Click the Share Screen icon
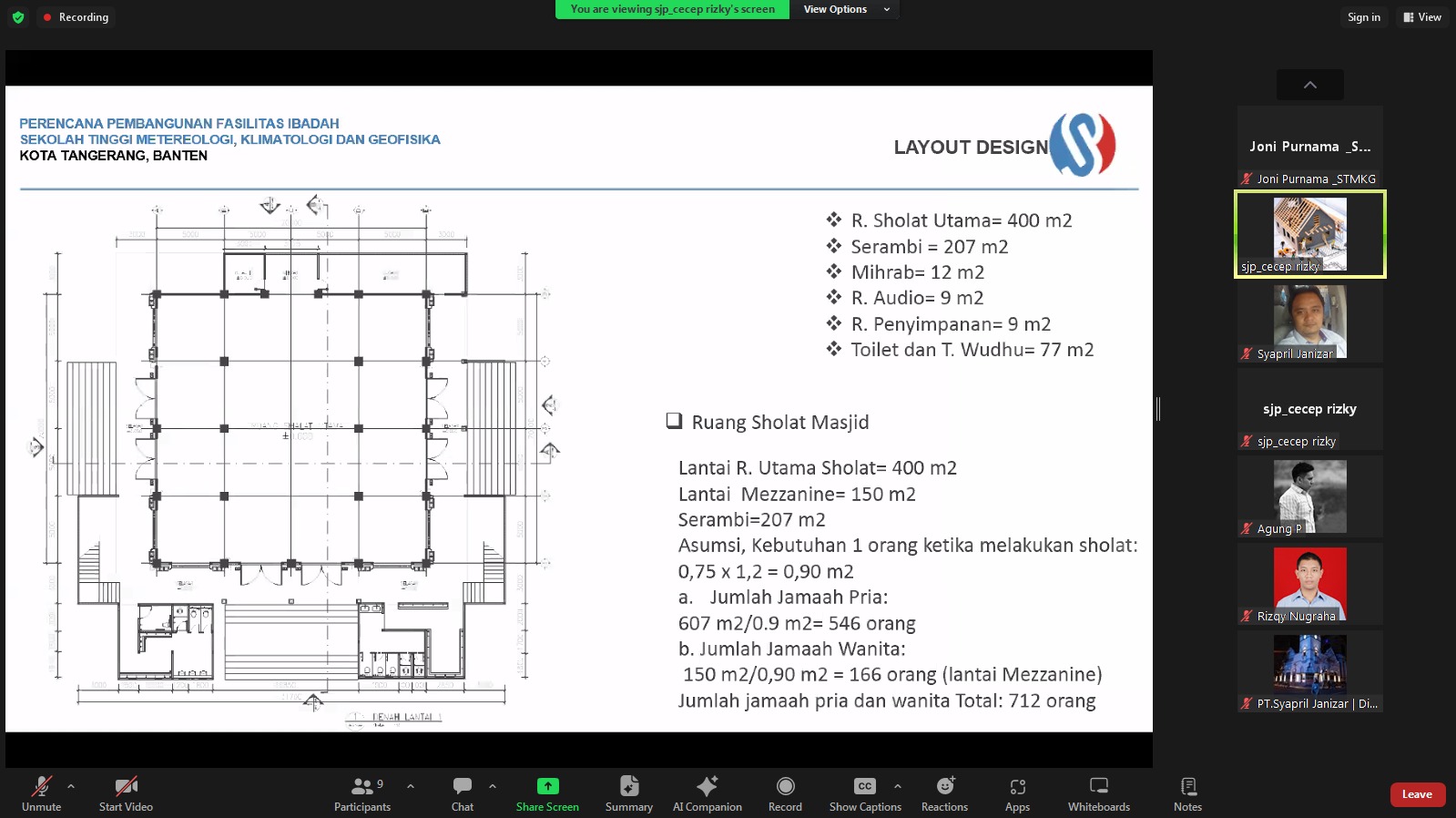1456x818 pixels. 547,787
